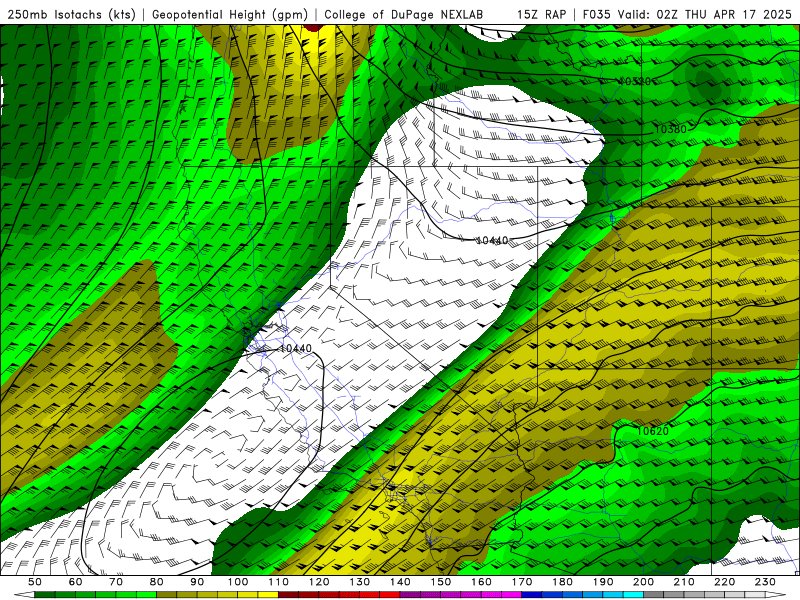Screen dimensions: 800x600
Task: Click the 230 value on the color scale
Action: [765, 582]
